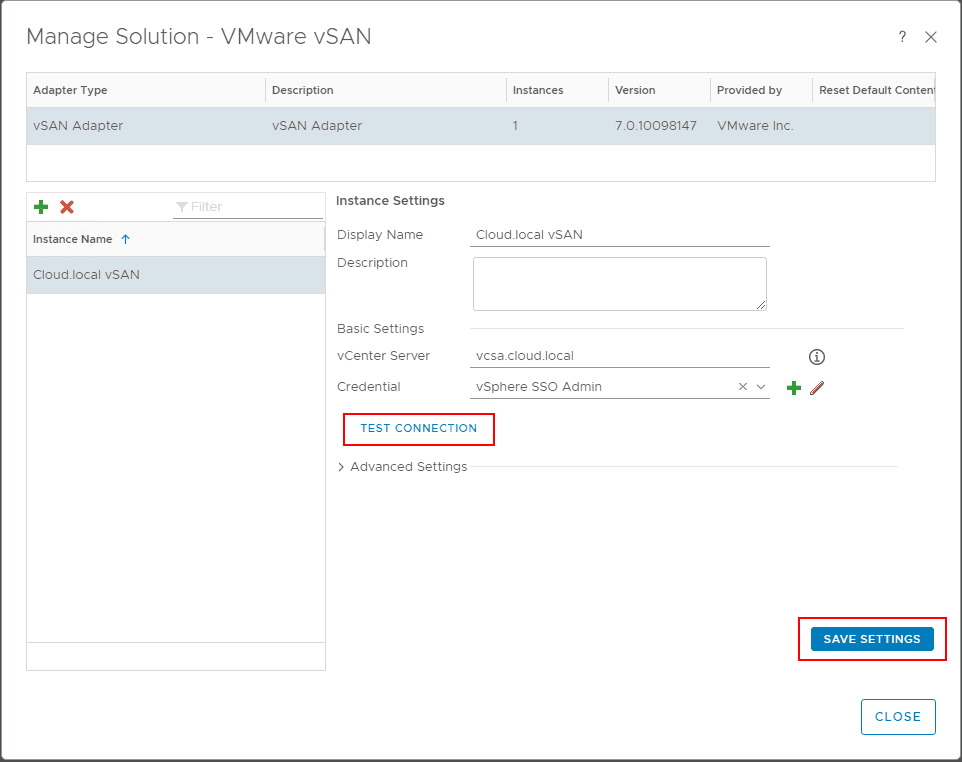The width and height of the screenshot is (962, 762).
Task: Click the Reset Default Content column header
Action: (874, 90)
